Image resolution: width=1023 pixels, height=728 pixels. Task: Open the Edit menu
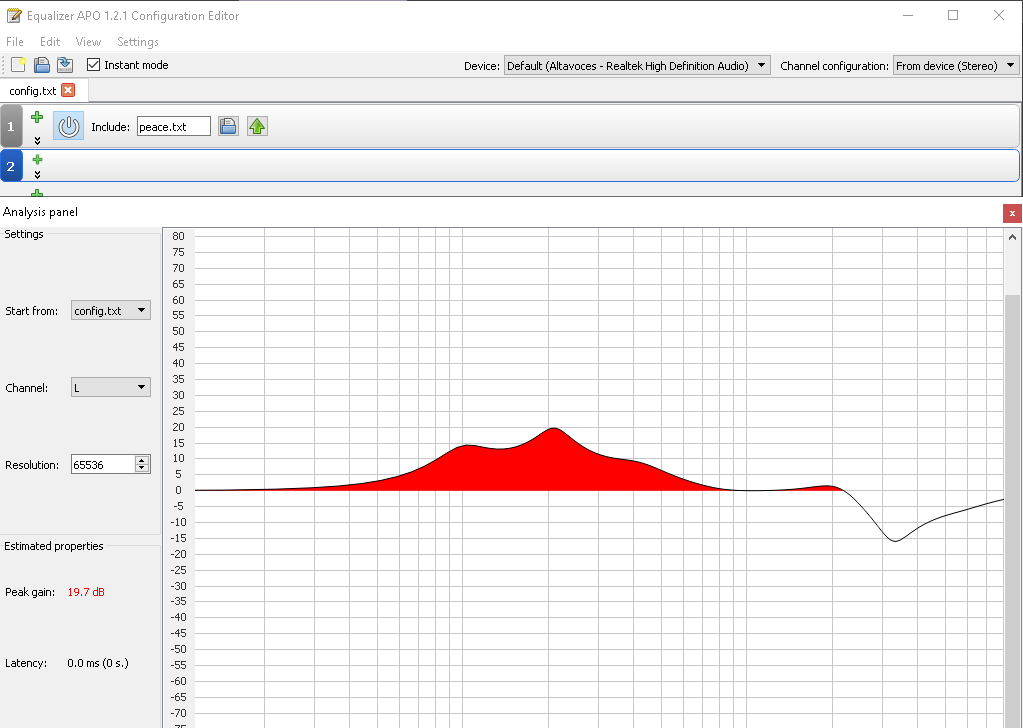click(50, 42)
